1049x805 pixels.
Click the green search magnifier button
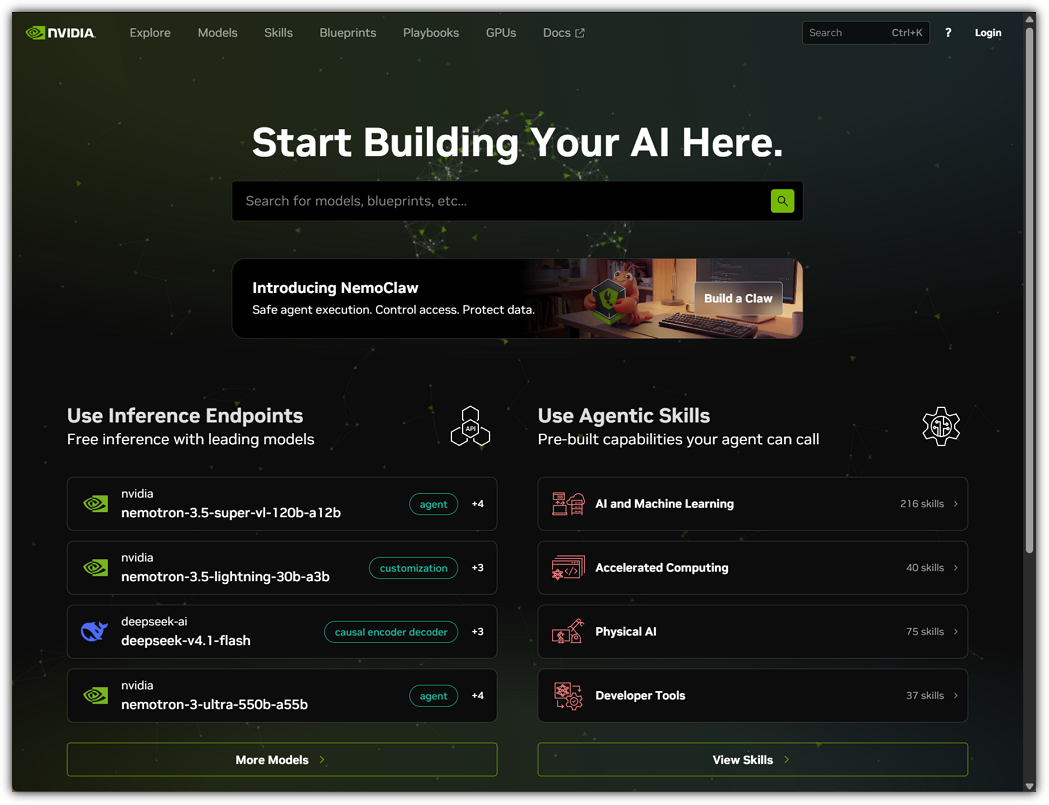tap(782, 201)
